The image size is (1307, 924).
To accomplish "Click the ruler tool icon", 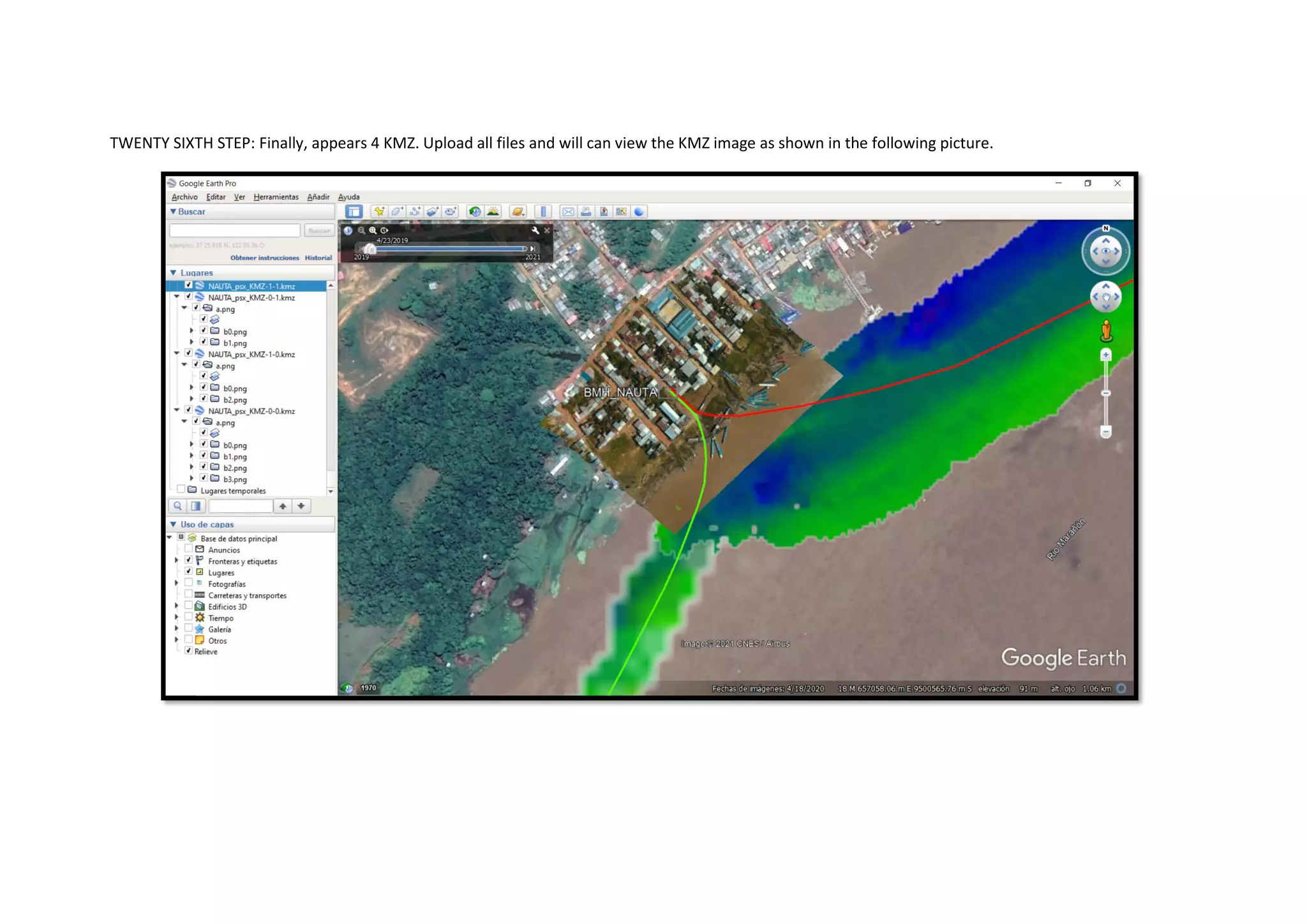I will [543, 212].
